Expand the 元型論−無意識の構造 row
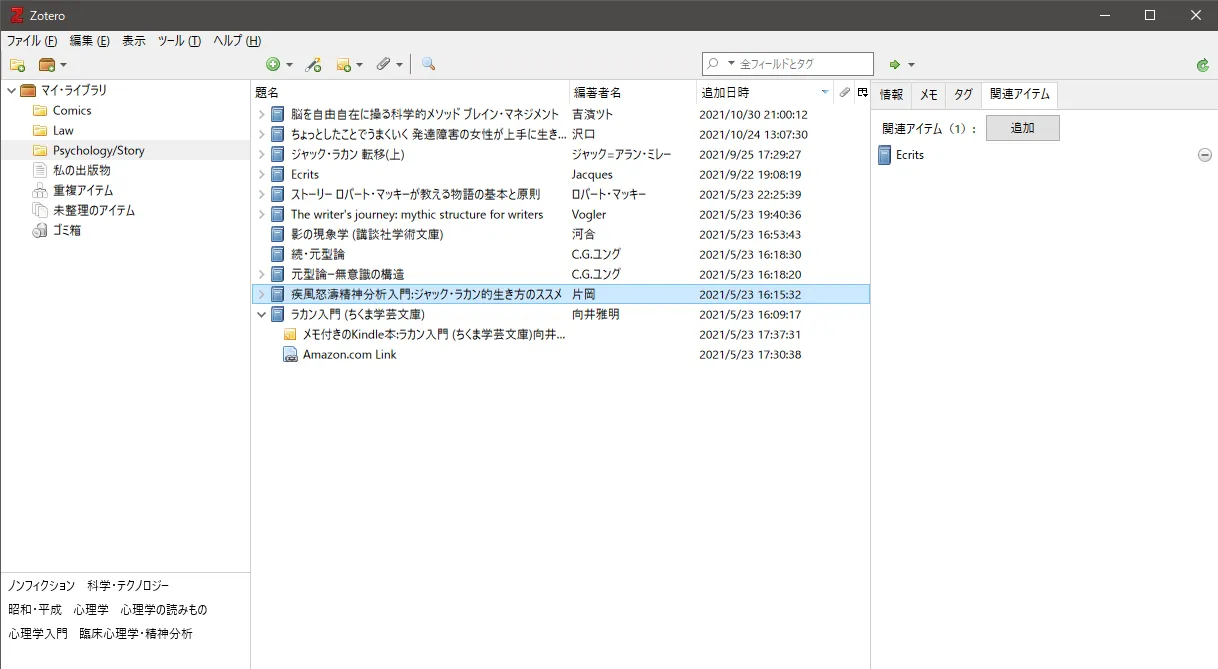 (262, 274)
